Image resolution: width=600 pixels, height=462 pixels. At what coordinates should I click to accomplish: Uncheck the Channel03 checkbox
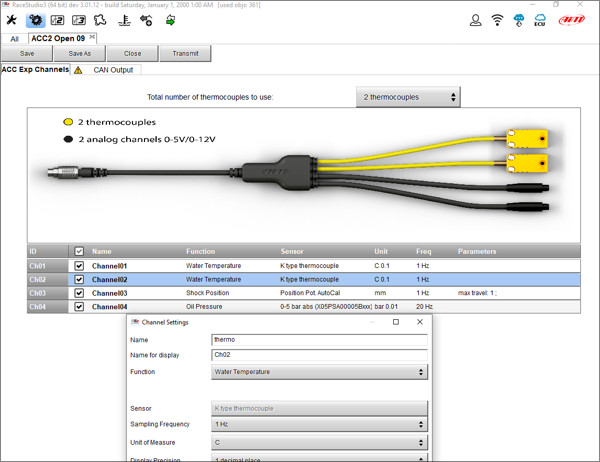pyautogui.click(x=80, y=293)
